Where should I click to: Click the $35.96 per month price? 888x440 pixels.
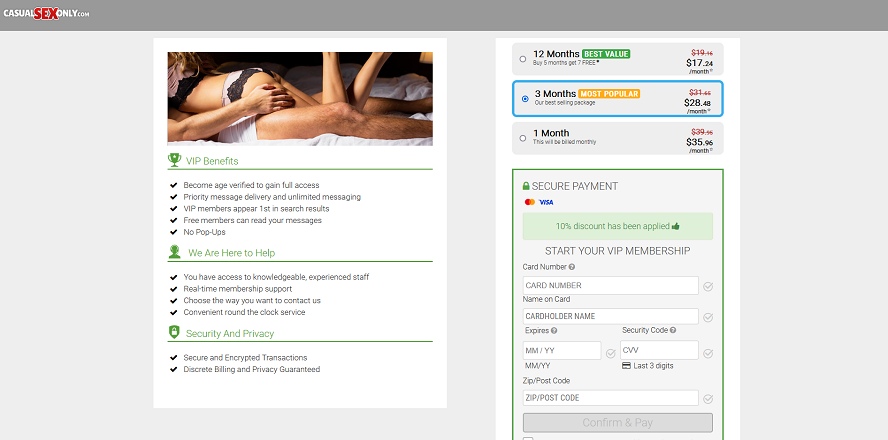click(x=700, y=145)
